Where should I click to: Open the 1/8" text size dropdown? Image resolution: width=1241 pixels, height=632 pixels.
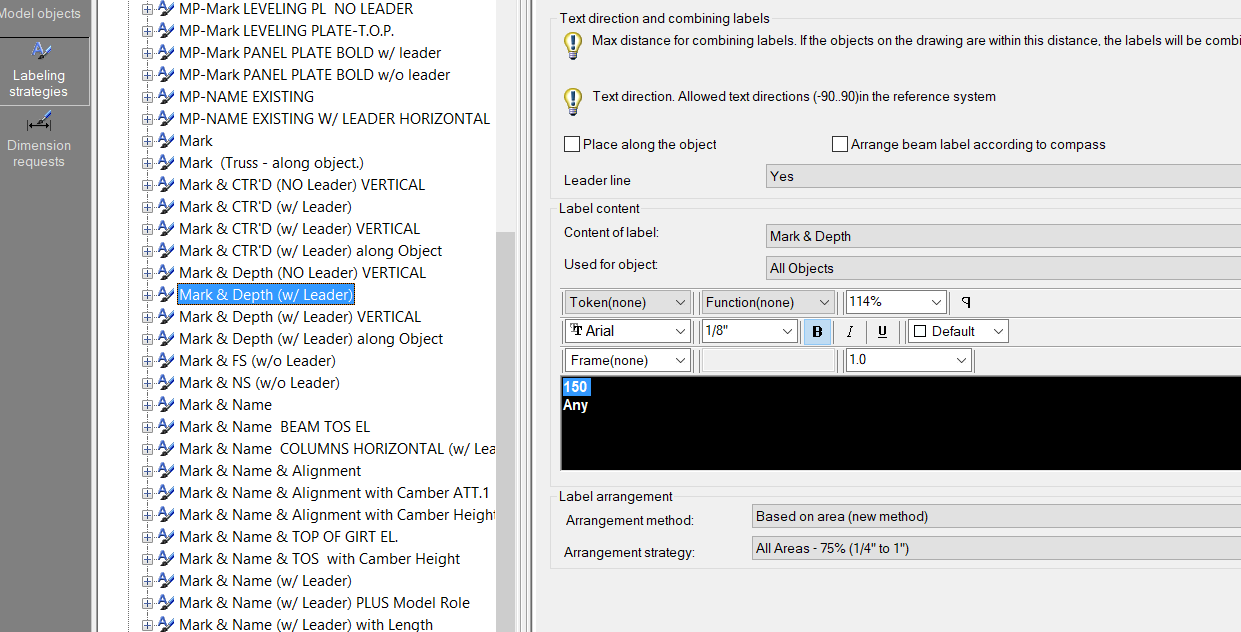tap(749, 331)
